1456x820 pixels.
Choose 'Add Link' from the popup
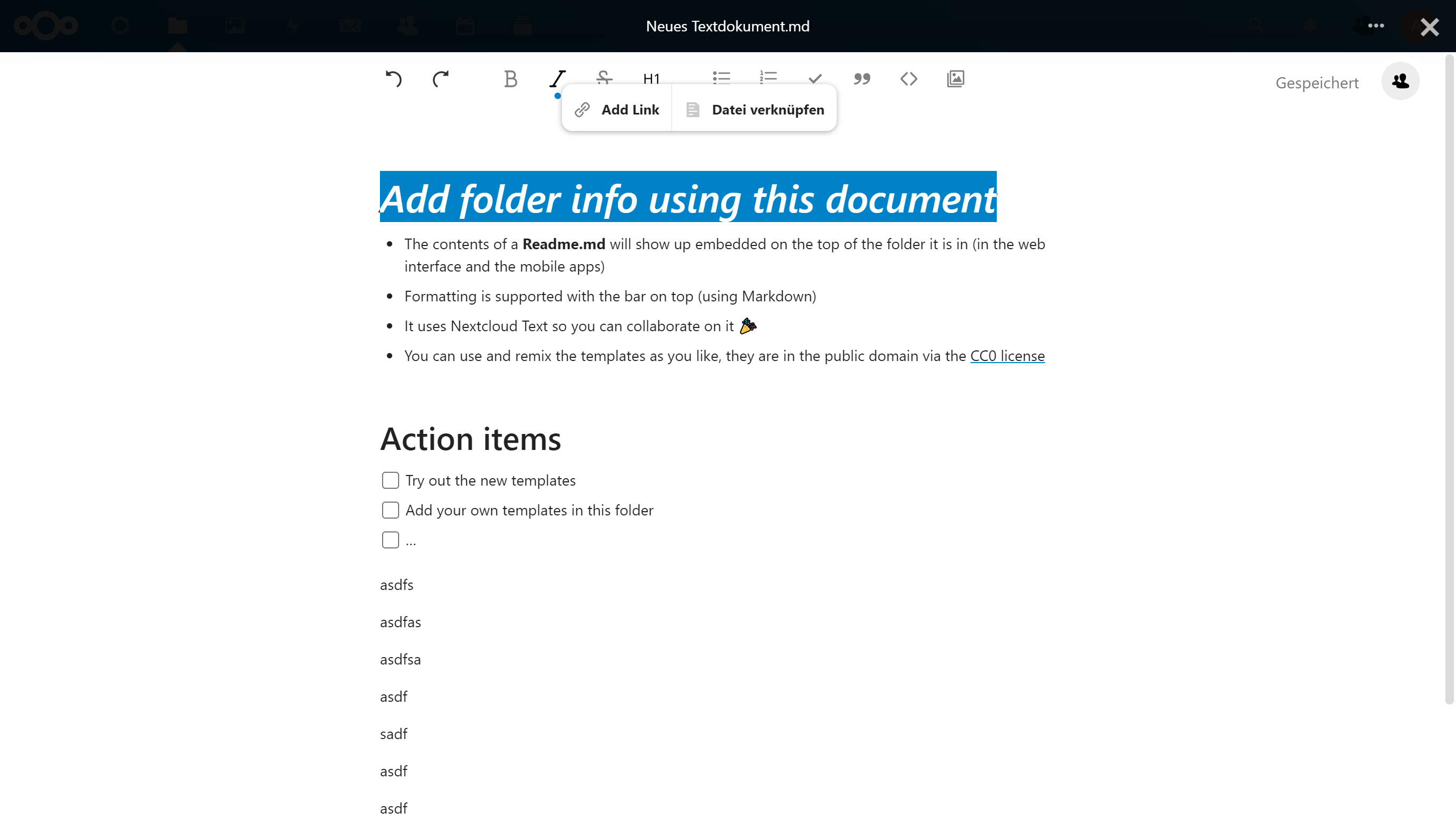[617, 109]
